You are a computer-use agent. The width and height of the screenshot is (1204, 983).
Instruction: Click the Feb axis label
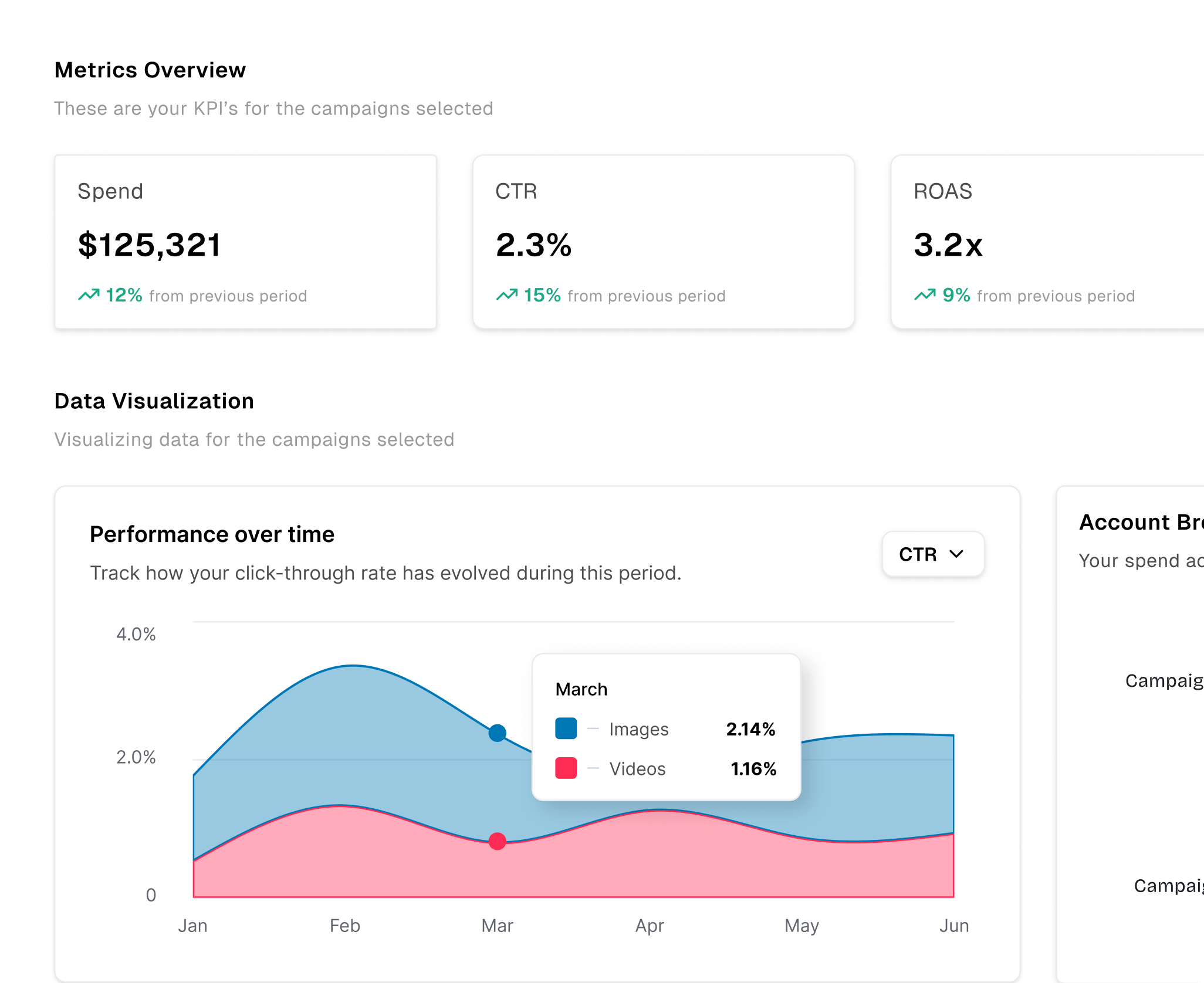pos(345,926)
